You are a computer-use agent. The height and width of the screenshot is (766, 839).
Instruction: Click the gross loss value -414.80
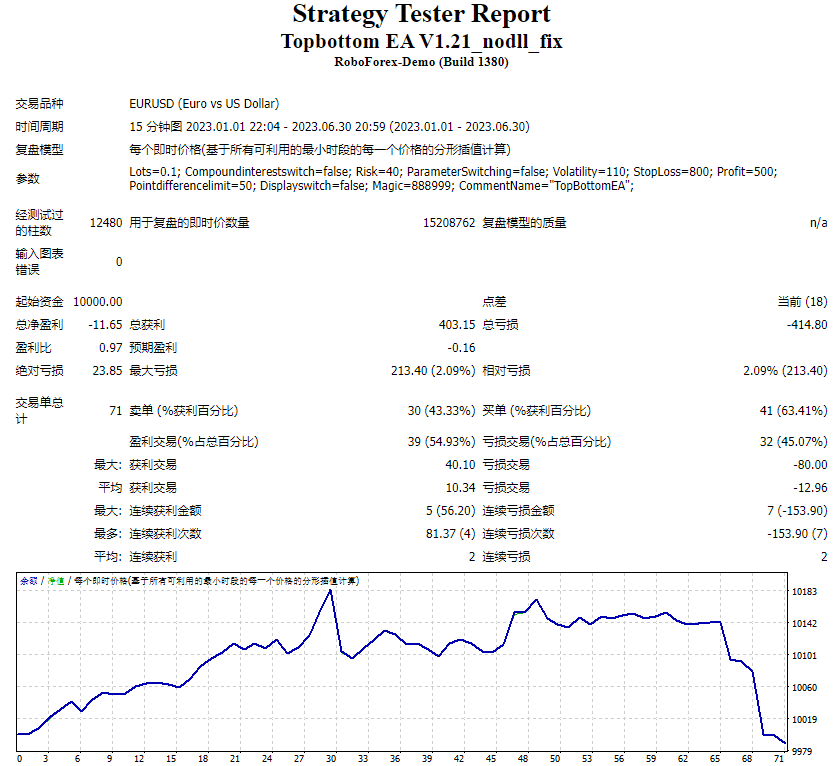pyautogui.click(x=806, y=325)
